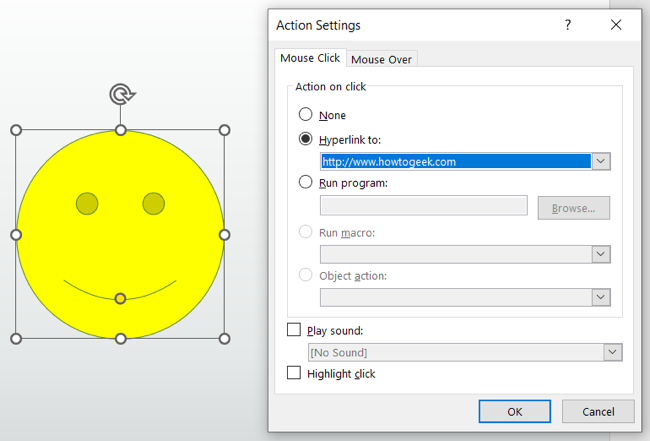Click the Cancel button
This screenshot has height=441, width=650.
click(598, 412)
